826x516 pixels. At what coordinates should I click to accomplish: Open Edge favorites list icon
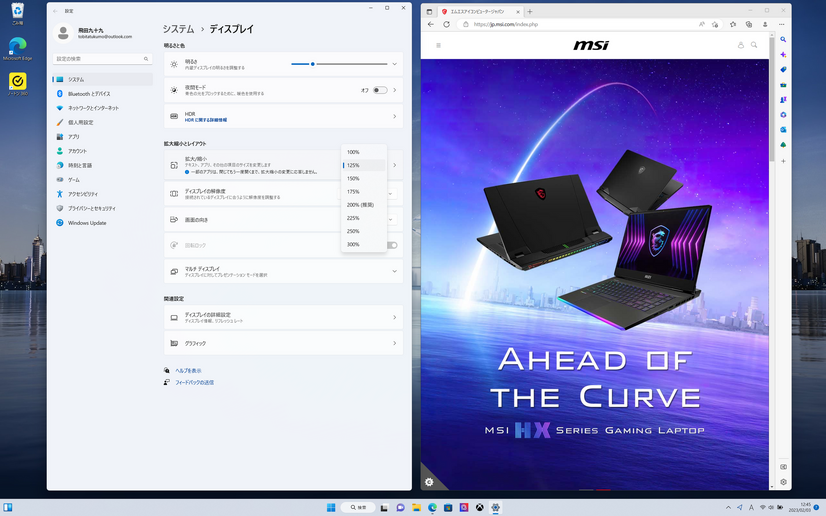coord(733,24)
